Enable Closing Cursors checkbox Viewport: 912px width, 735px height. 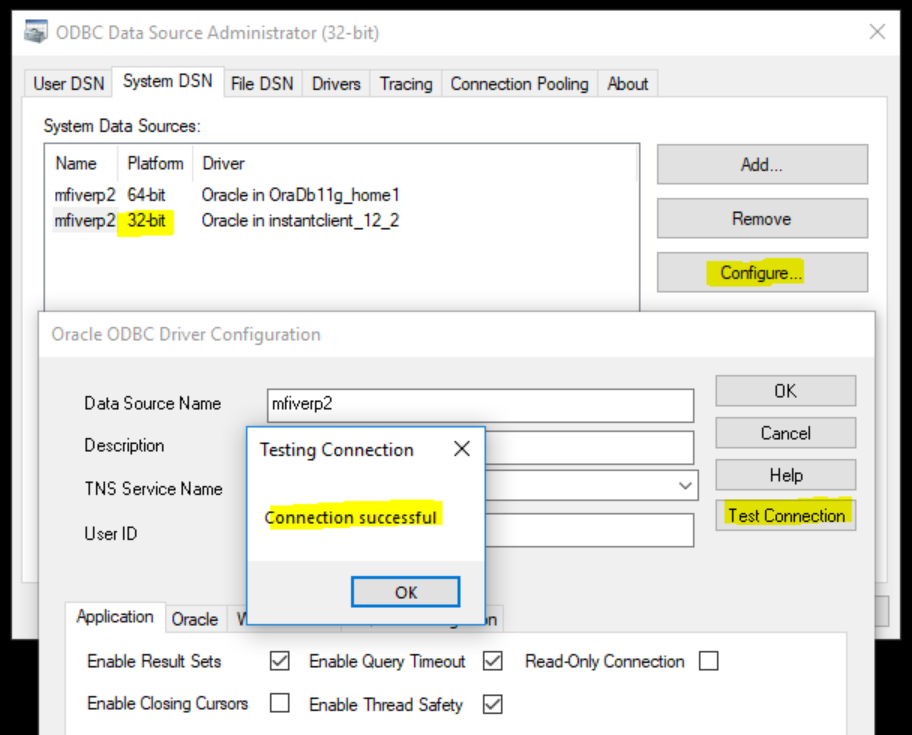tap(280, 704)
